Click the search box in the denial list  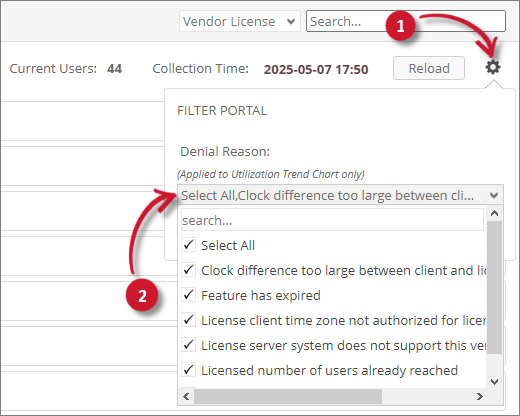[x=332, y=220]
